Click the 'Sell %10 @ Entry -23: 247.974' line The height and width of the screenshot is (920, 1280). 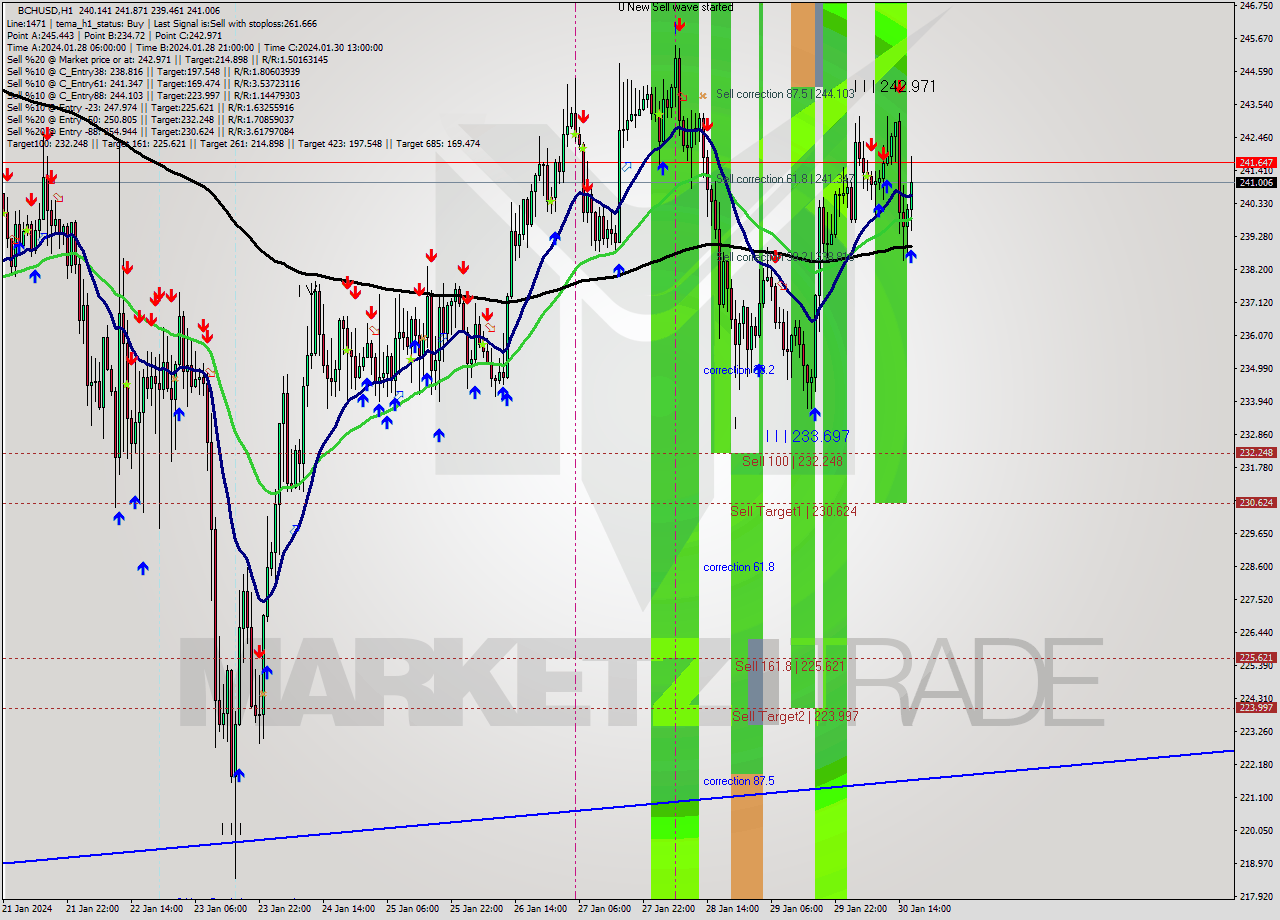tap(150, 107)
